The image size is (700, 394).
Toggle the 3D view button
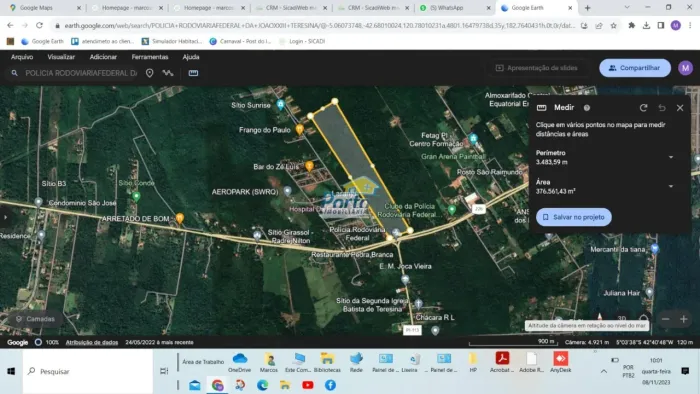[x=621, y=318]
